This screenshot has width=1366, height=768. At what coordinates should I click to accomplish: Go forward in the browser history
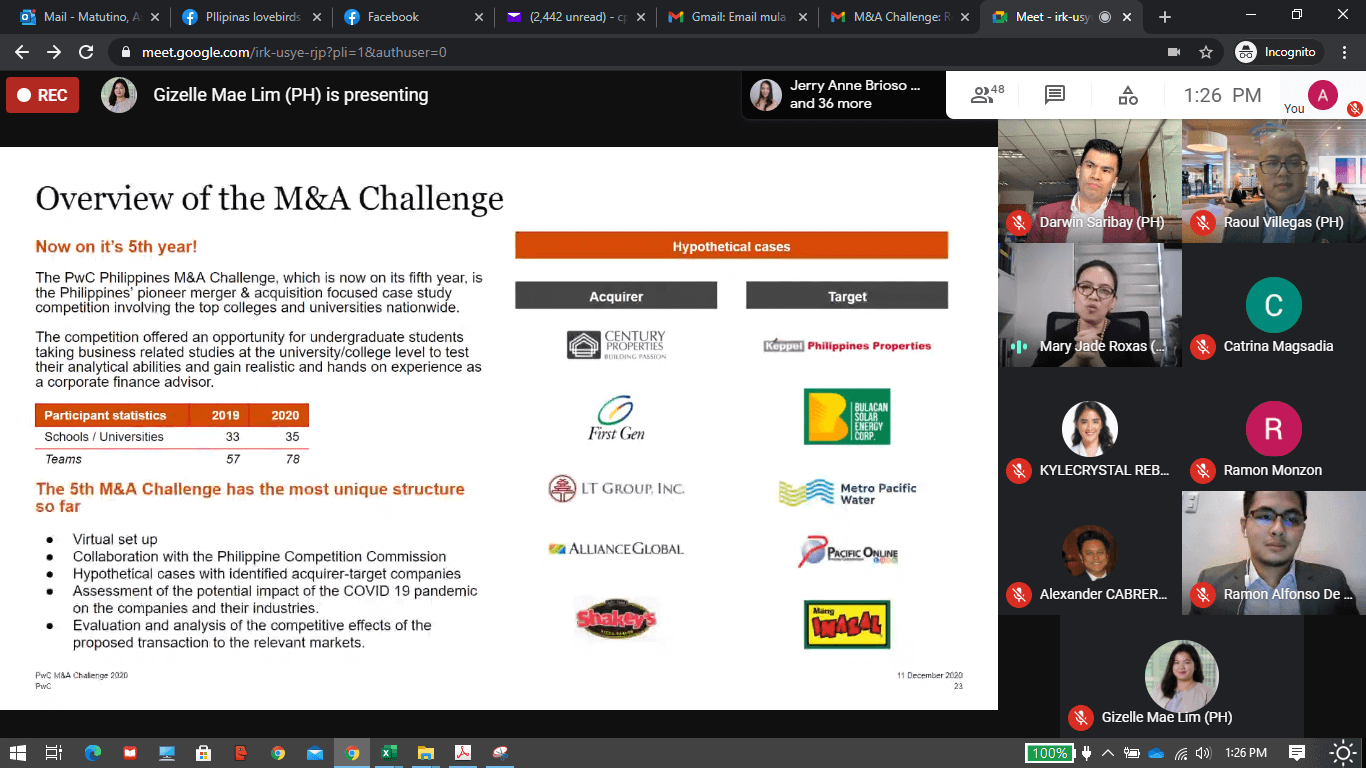[x=54, y=52]
